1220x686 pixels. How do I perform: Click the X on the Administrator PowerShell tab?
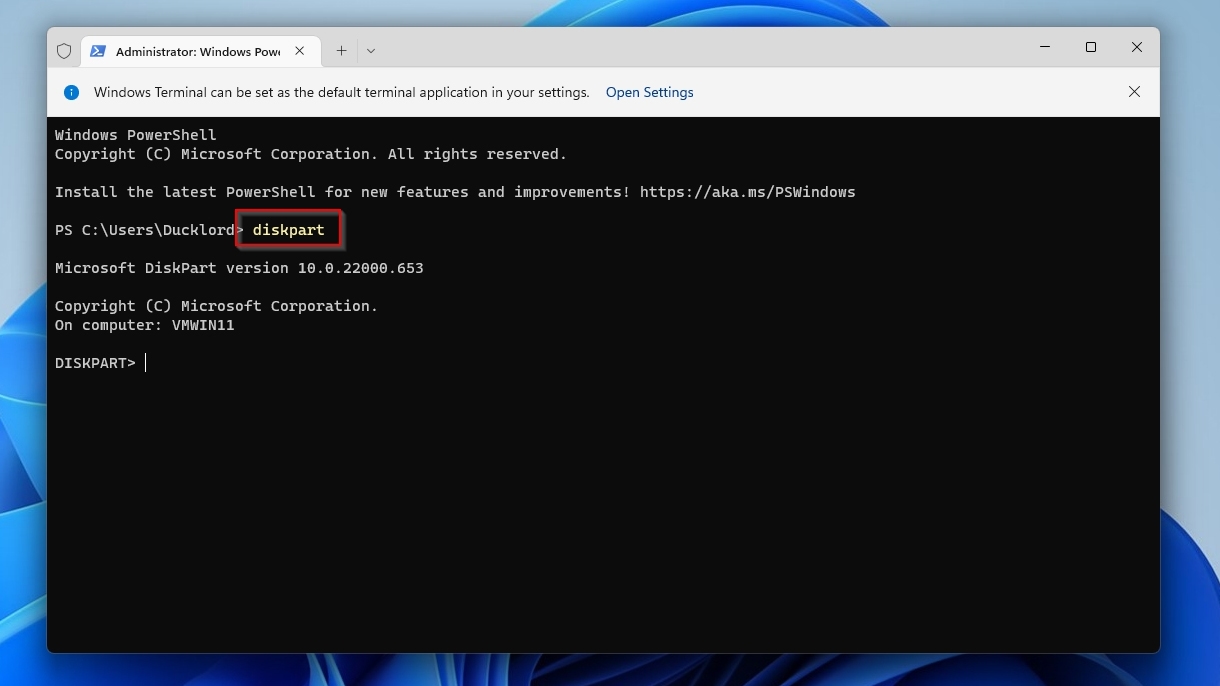click(299, 51)
